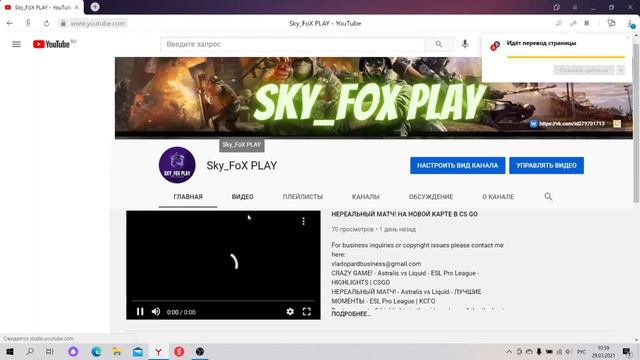This screenshot has width=640, height=360.
Task: Open the ПЛЕЙЛИСТЫ tab
Action: pos(302,197)
